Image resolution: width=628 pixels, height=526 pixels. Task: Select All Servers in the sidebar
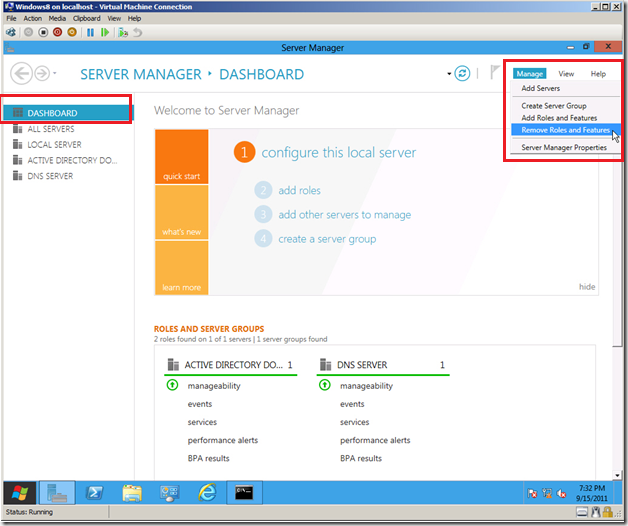[68, 129]
